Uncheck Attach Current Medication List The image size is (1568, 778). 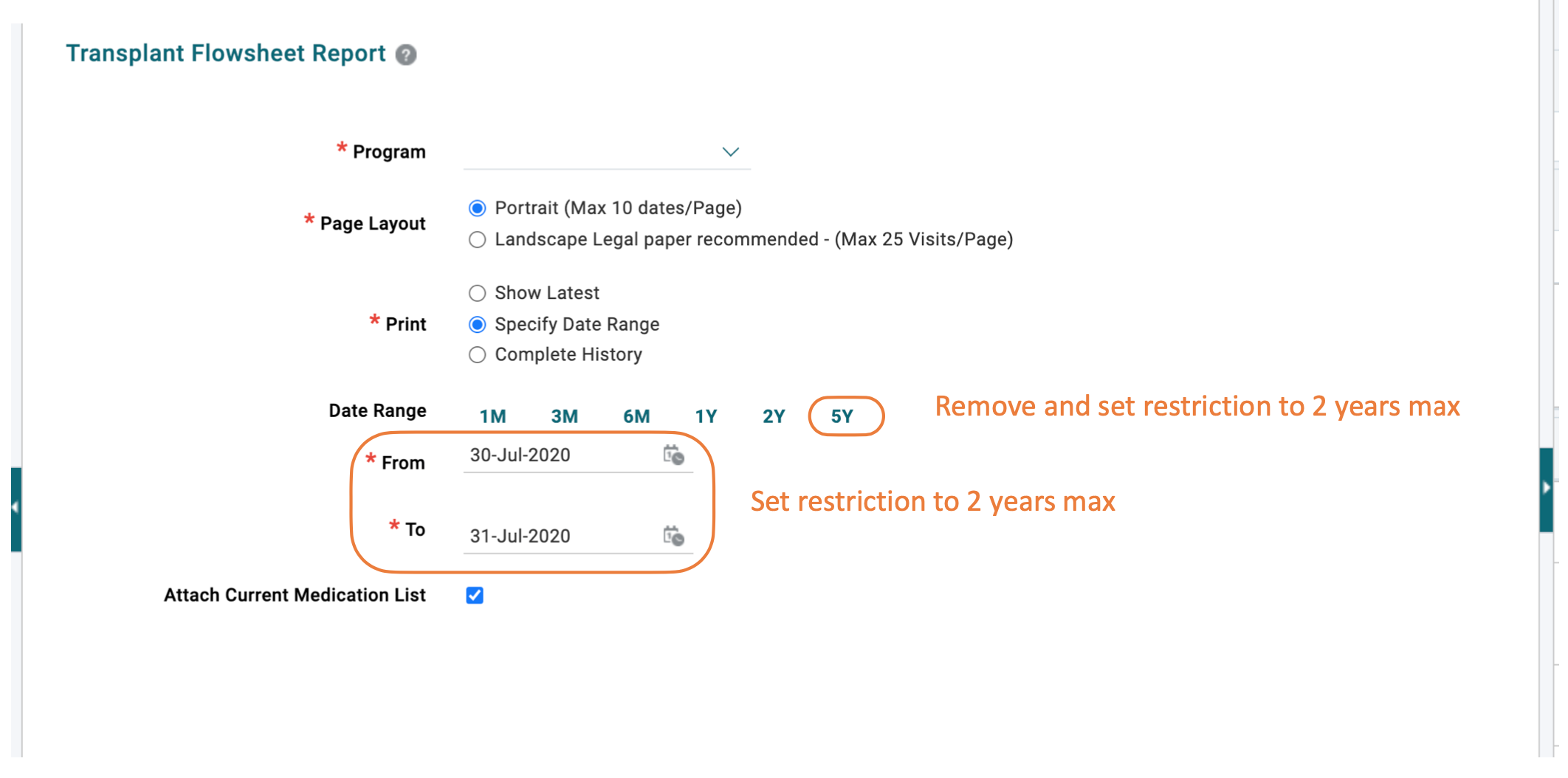click(x=475, y=596)
